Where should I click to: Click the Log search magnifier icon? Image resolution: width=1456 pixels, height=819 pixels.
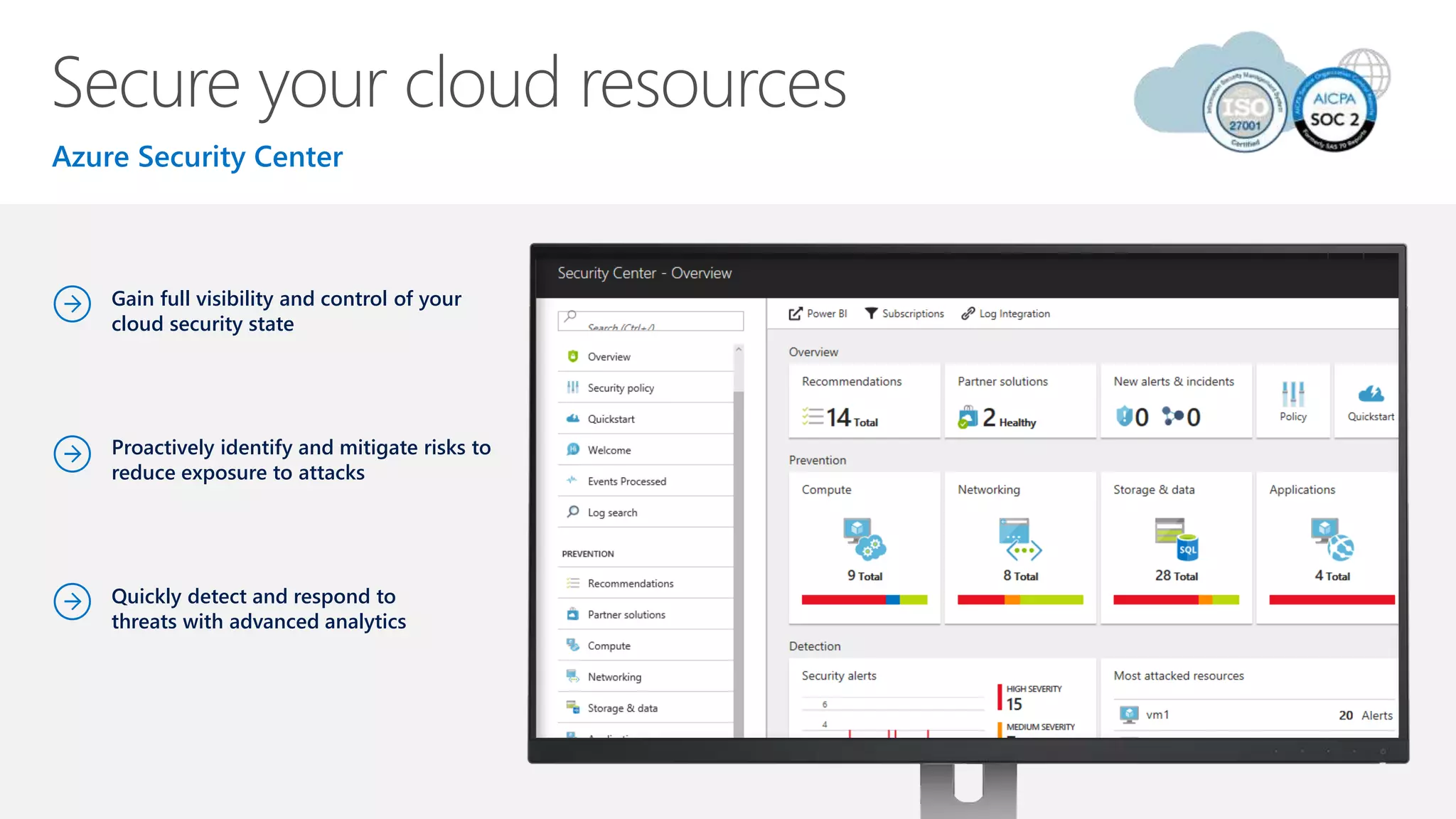[573, 512]
